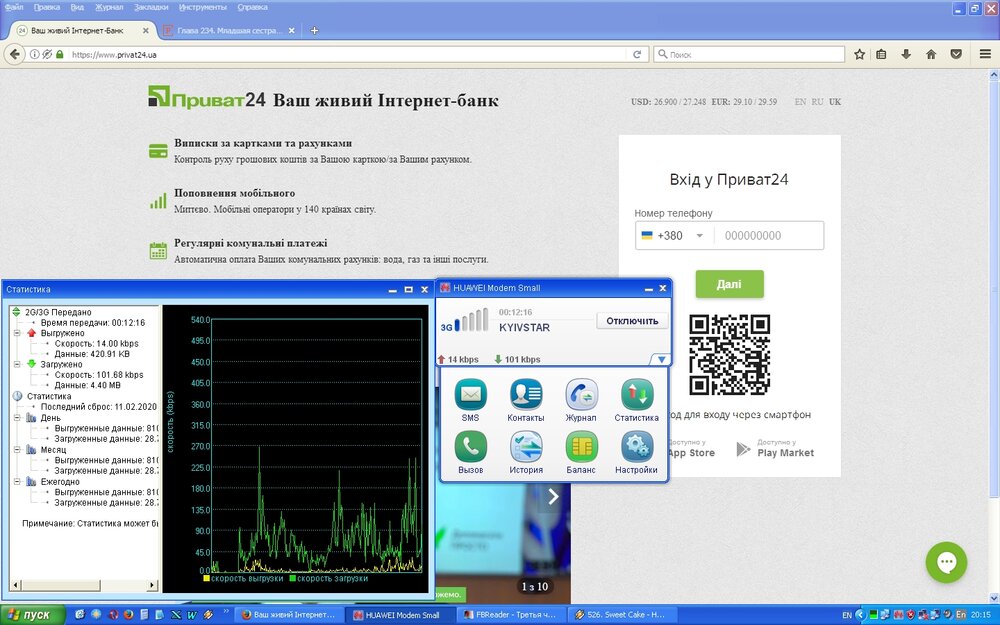The height and width of the screenshot is (625, 1000).
Task: Collapse the День statistics node
Action: tap(17, 418)
